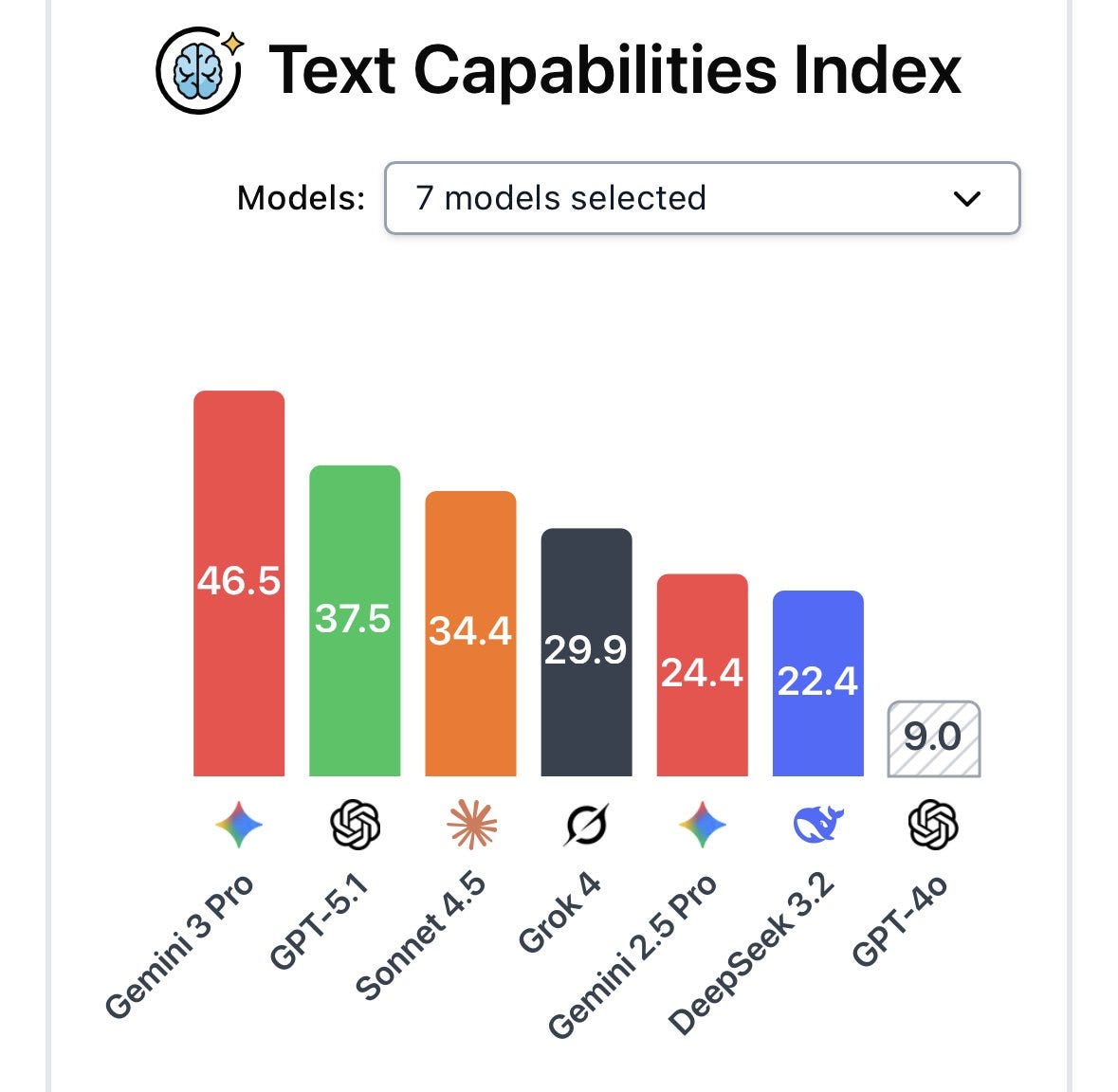Select the orange Sonnet 4.5 bar showing 34.4
This screenshot has width=1118, height=1092.
pyautogui.click(x=470, y=633)
